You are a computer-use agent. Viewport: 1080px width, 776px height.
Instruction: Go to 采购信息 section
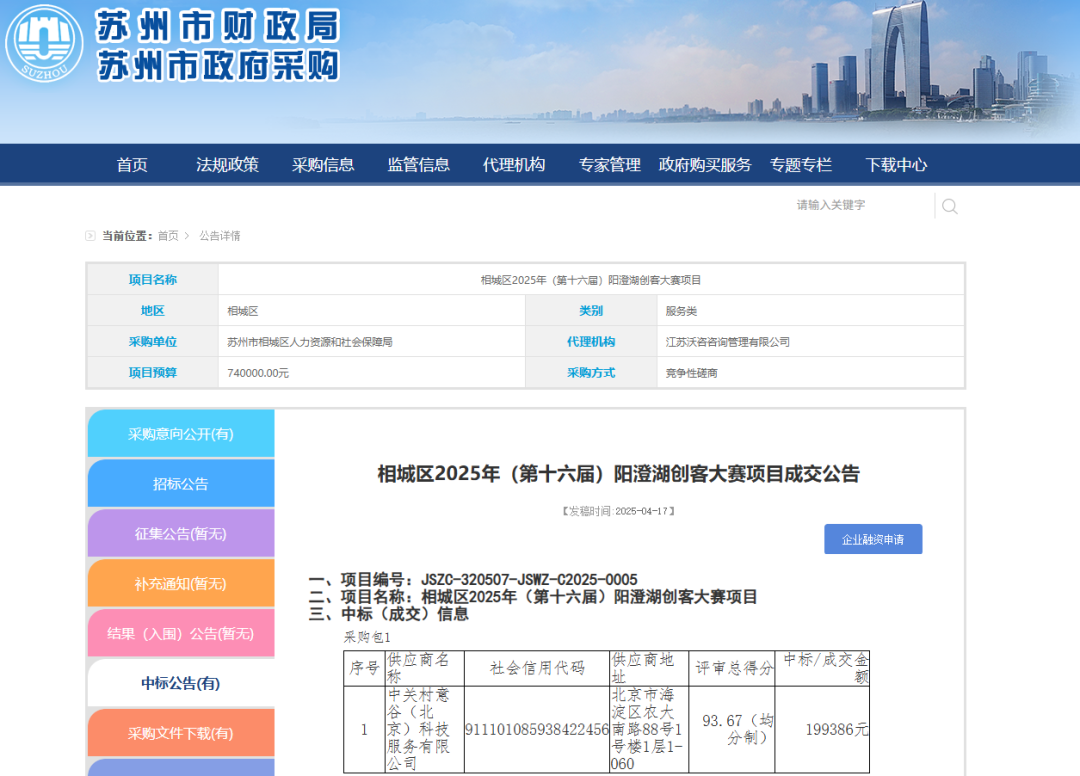click(x=323, y=165)
